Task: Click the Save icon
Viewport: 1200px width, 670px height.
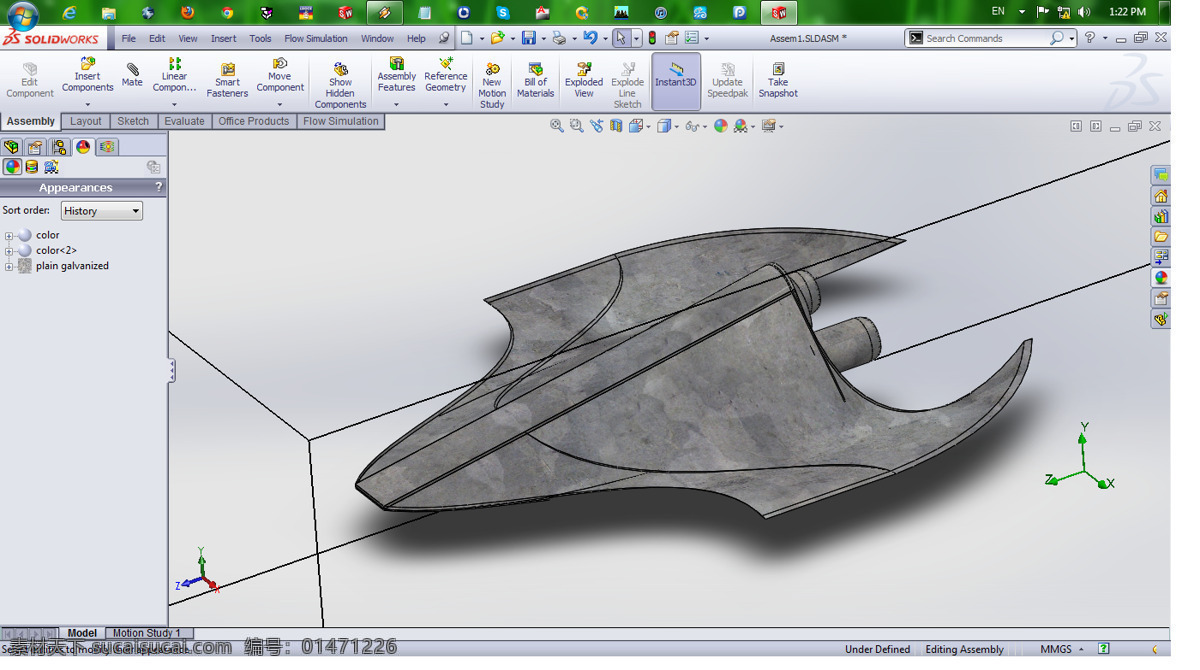Action: (528, 38)
